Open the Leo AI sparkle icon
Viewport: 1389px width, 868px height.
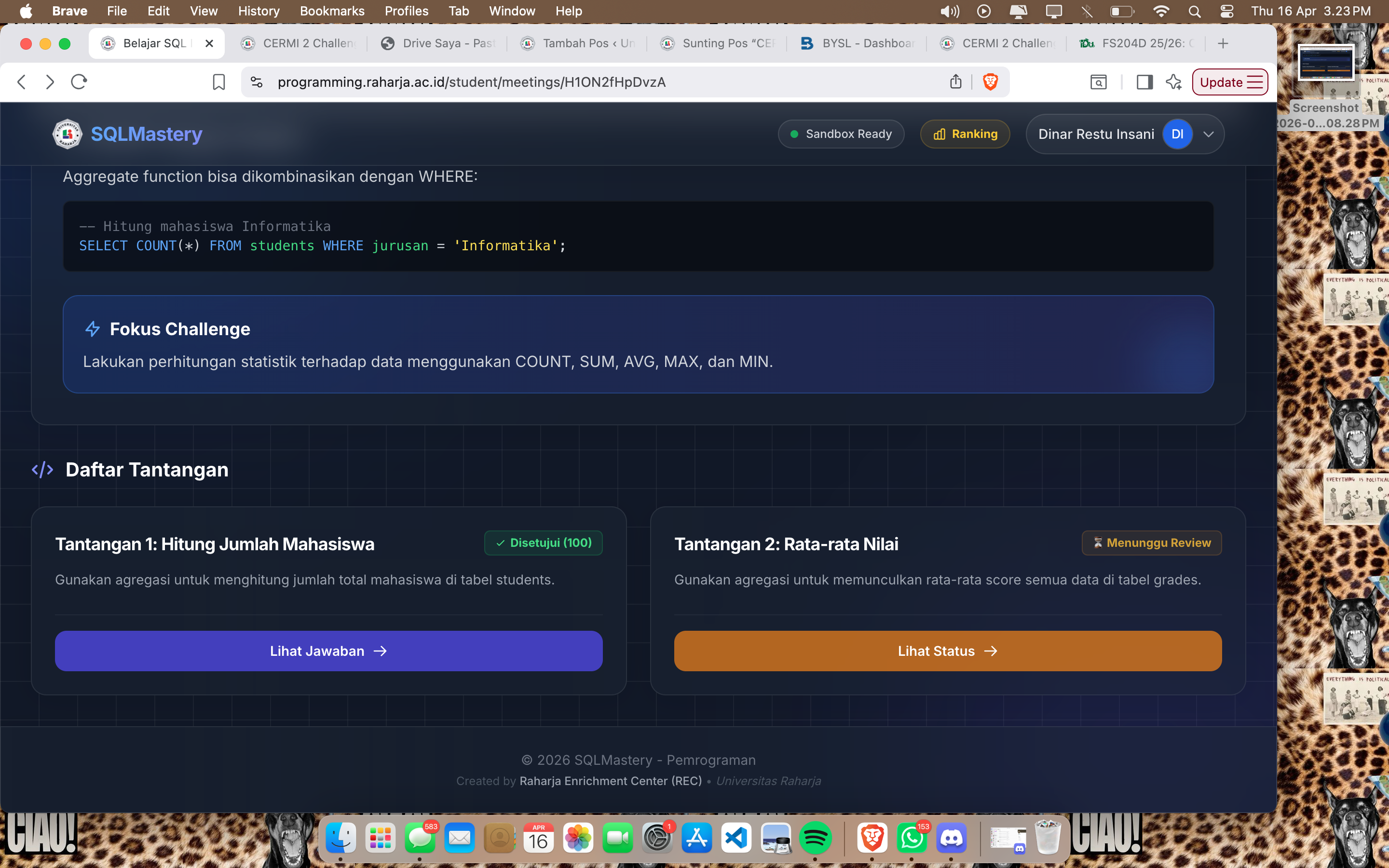1174,82
